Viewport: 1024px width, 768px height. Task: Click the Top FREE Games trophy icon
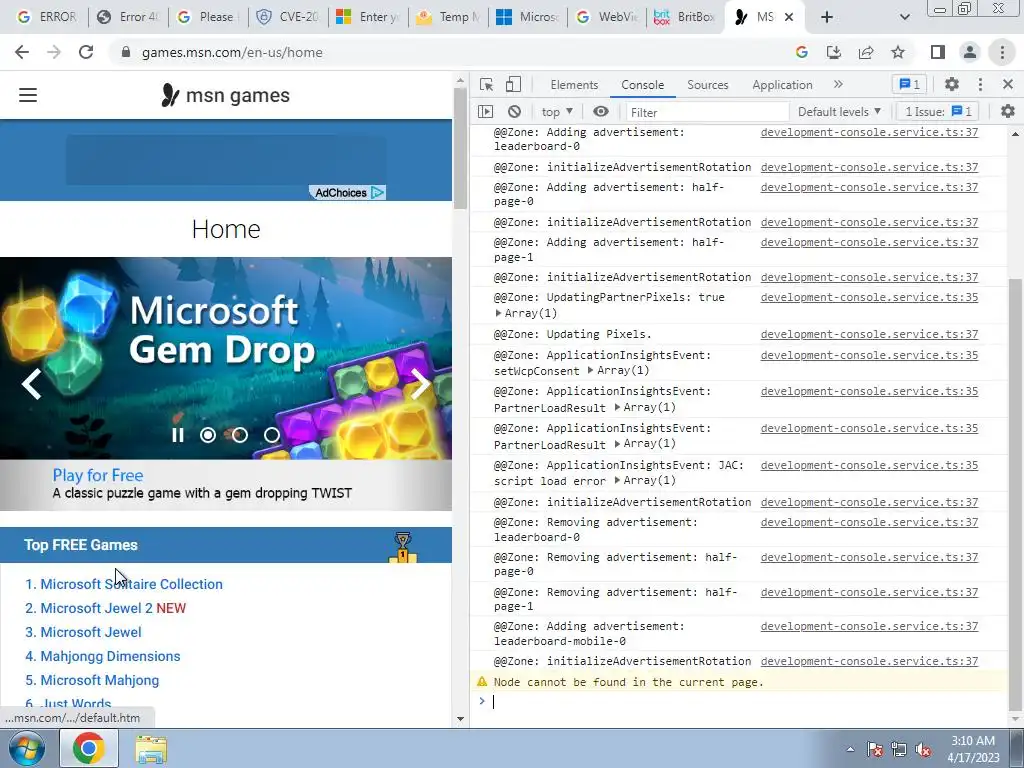403,547
